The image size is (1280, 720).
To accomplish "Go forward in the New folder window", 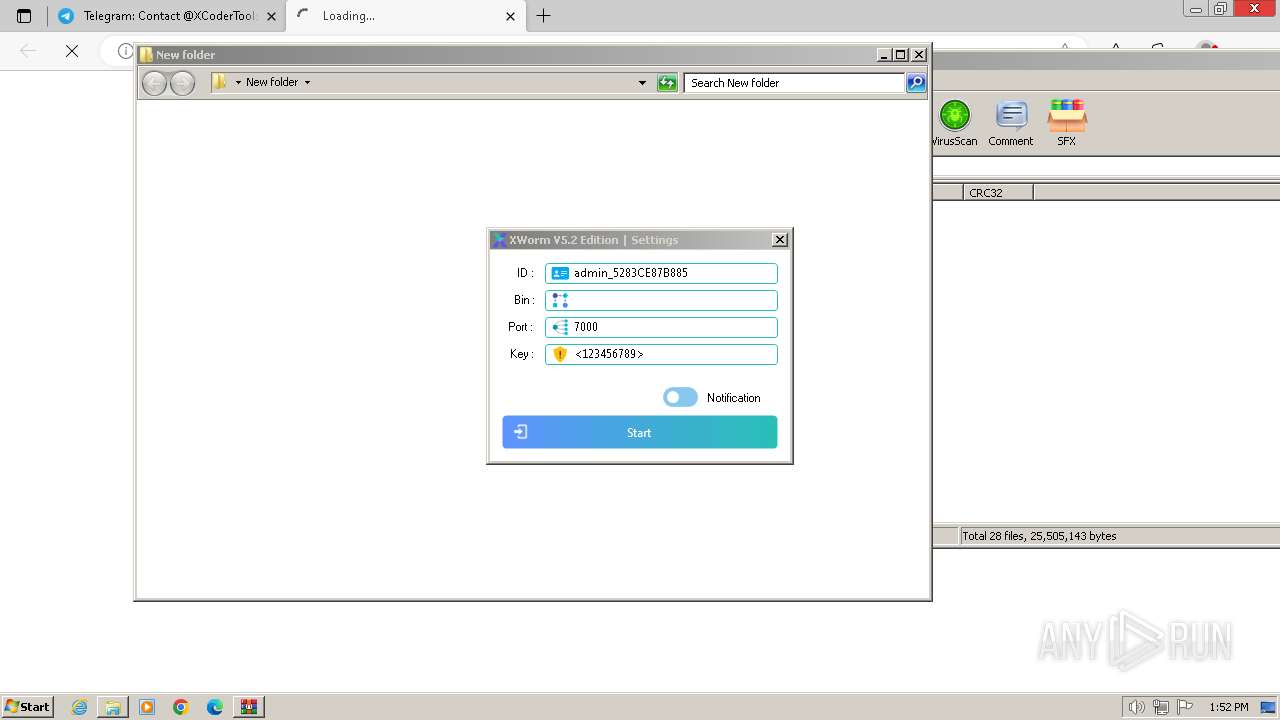I will [x=182, y=83].
